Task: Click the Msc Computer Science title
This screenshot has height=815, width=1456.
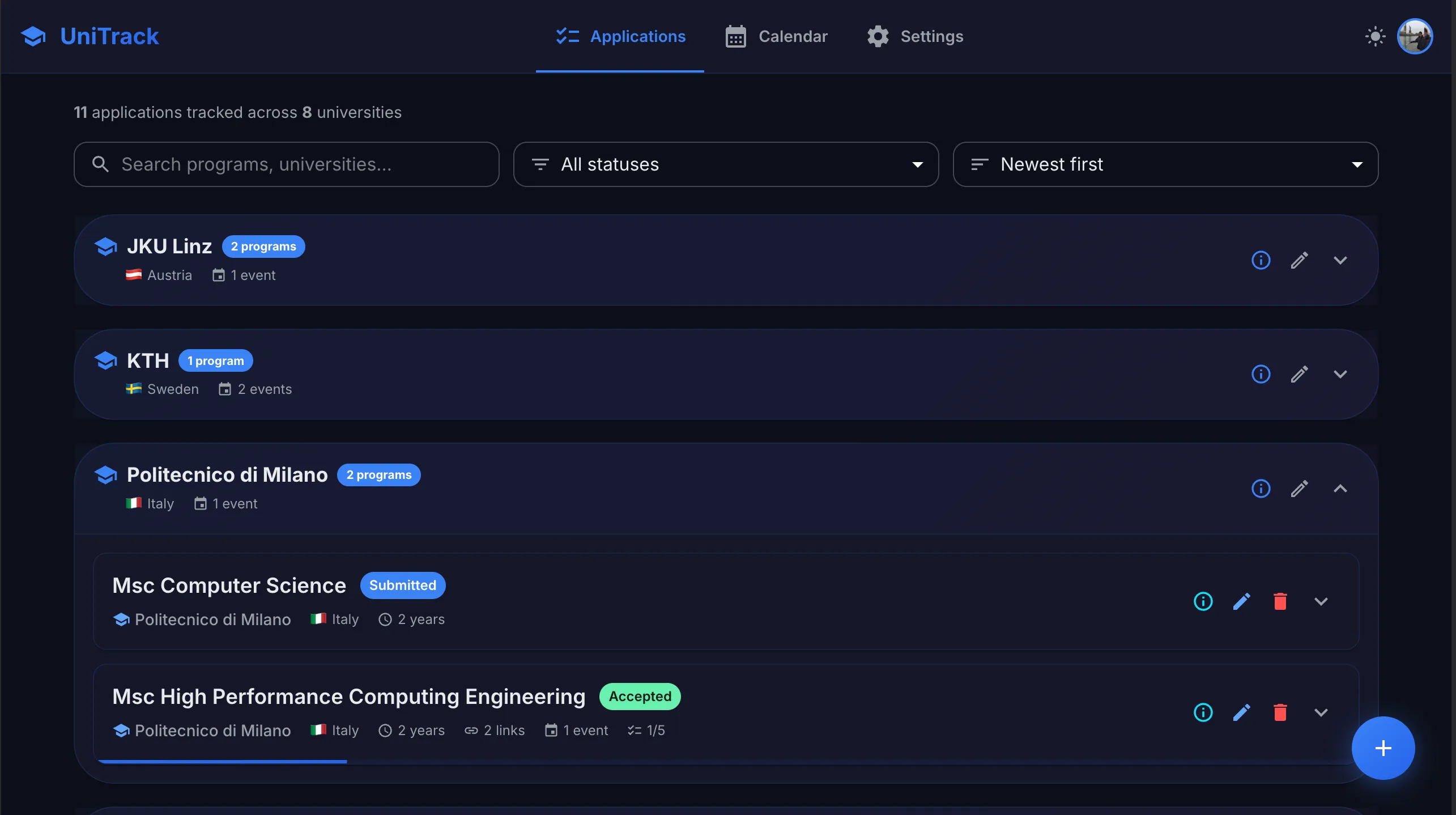Action: 229,585
